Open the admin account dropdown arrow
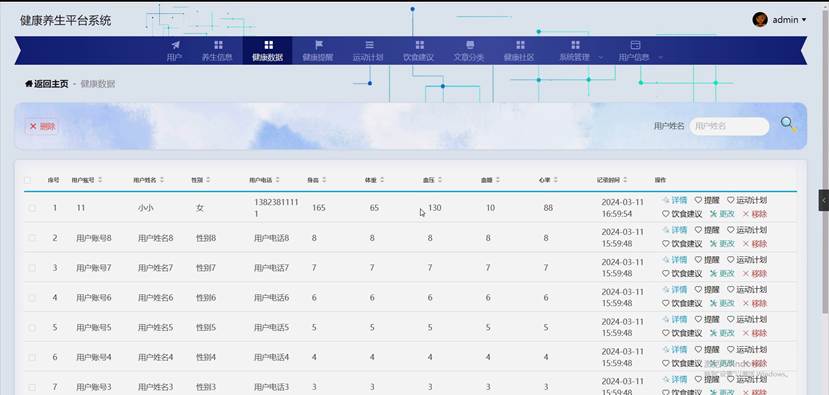829x395 pixels. 804,20
